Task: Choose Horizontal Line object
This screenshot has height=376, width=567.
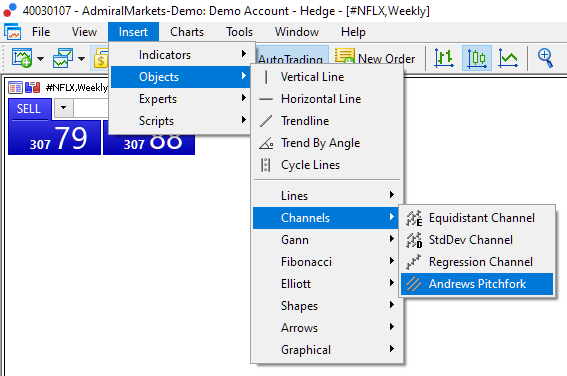Action: coord(327,99)
